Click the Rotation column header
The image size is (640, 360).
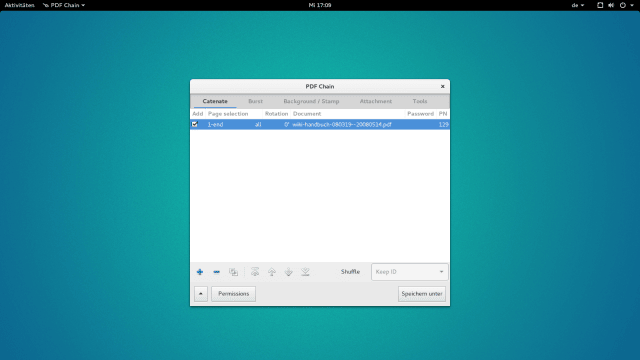pos(276,114)
